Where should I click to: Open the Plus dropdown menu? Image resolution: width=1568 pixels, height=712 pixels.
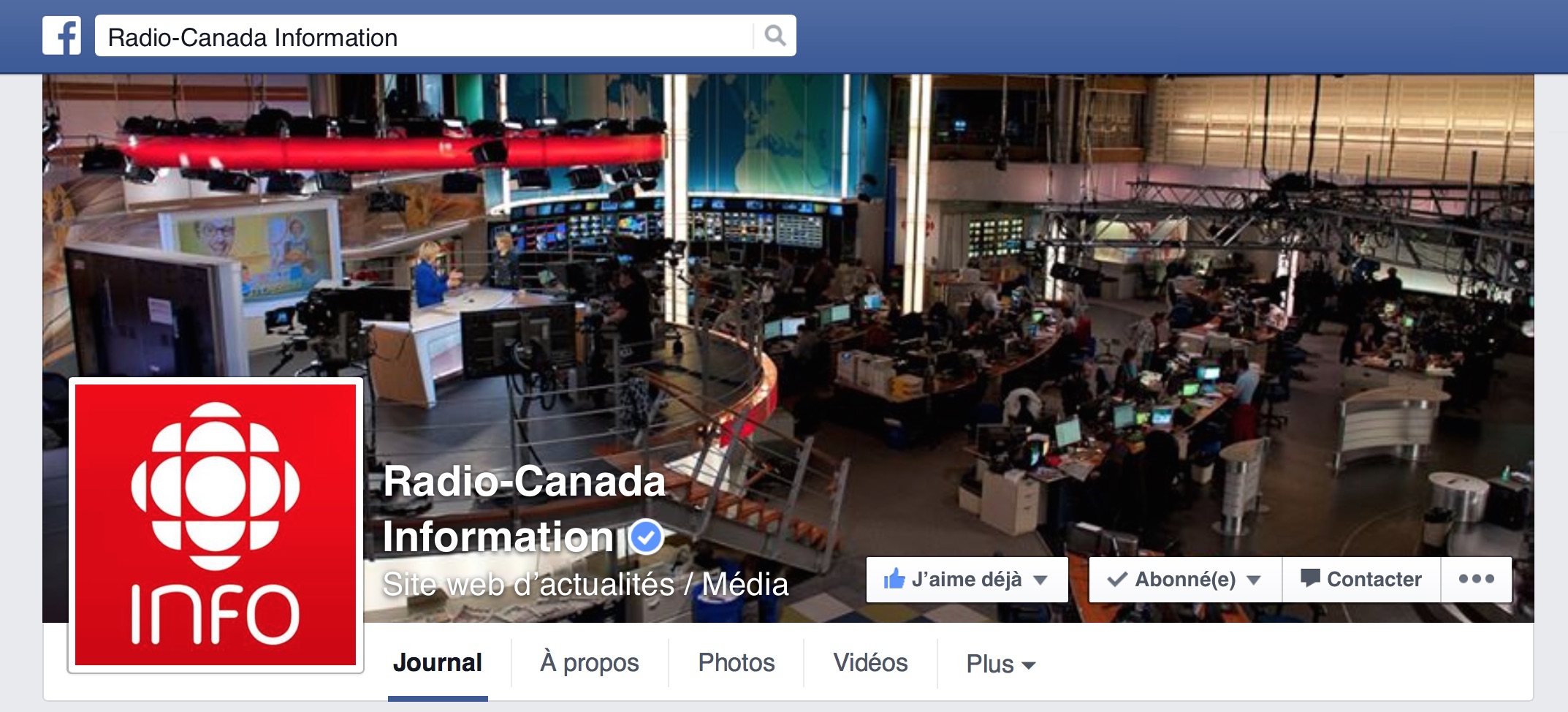(x=1000, y=664)
